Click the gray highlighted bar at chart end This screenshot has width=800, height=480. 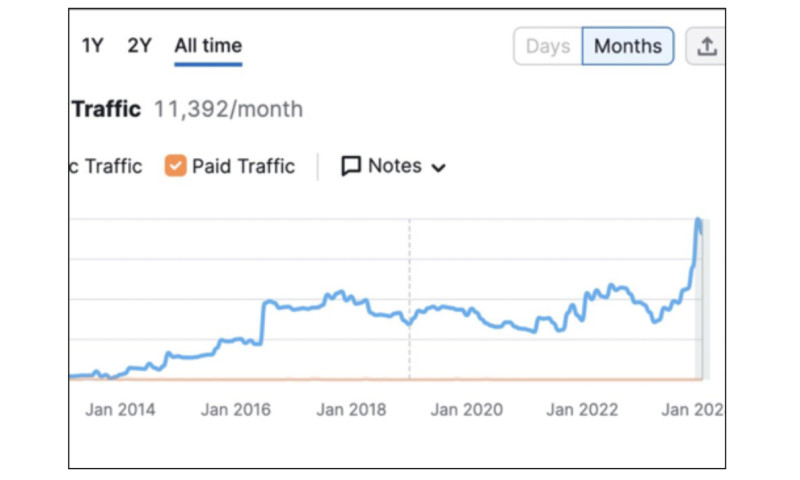pyautogui.click(x=701, y=340)
